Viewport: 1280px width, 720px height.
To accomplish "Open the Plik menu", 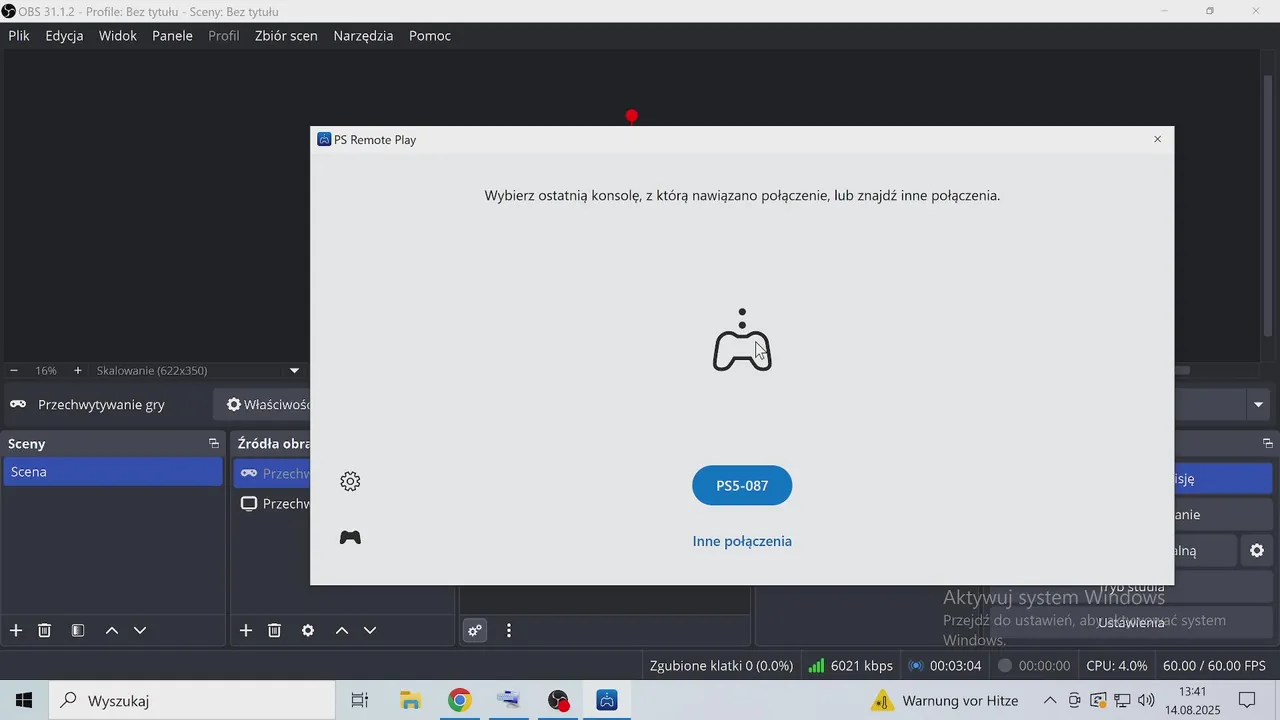I will (19, 36).
